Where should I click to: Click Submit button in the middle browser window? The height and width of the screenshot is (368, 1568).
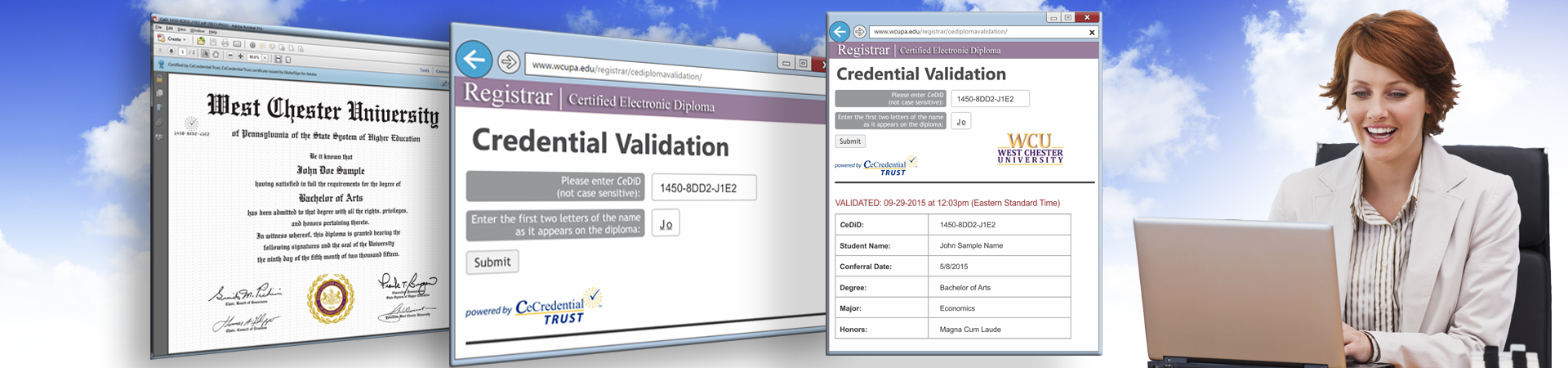[x=492, y=262]
